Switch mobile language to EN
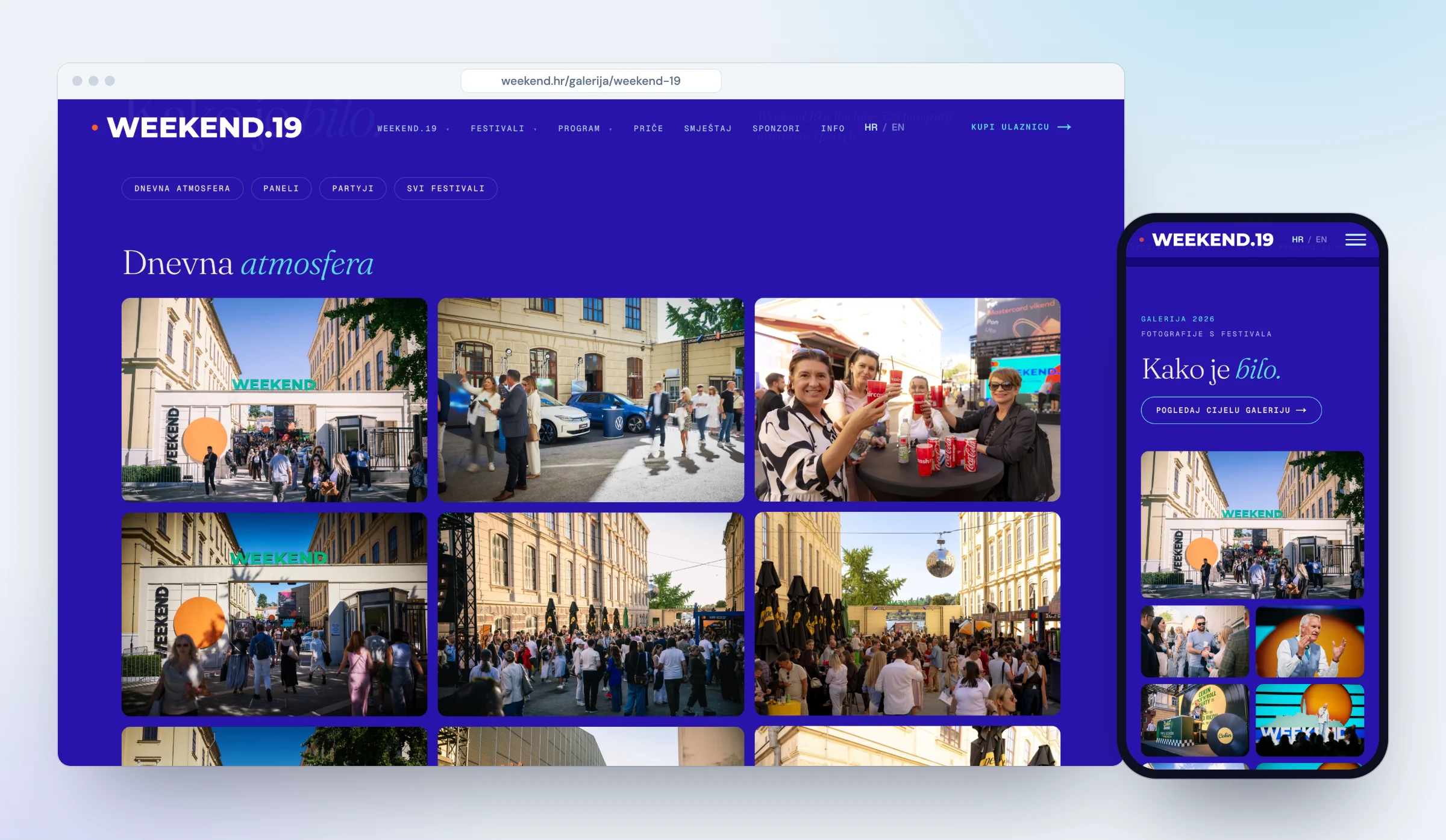 (1321, 240)
